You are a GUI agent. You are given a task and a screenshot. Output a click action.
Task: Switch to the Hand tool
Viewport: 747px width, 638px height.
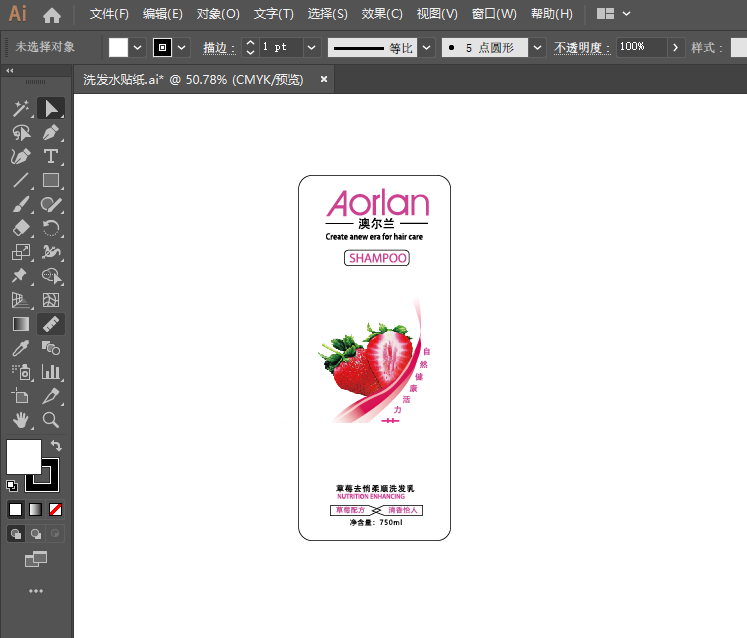pos(20,420)
